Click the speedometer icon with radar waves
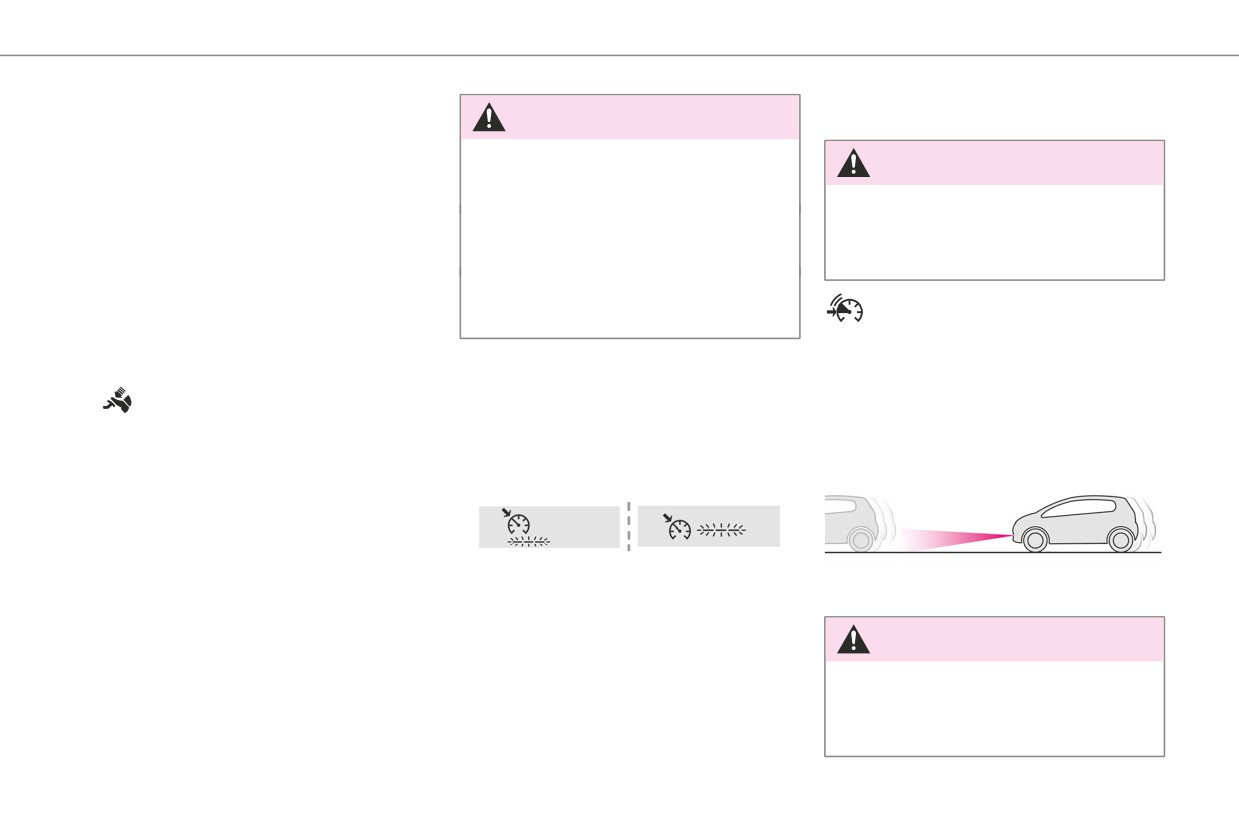Viewport: 1239px width, 825px height. (845, 311)
